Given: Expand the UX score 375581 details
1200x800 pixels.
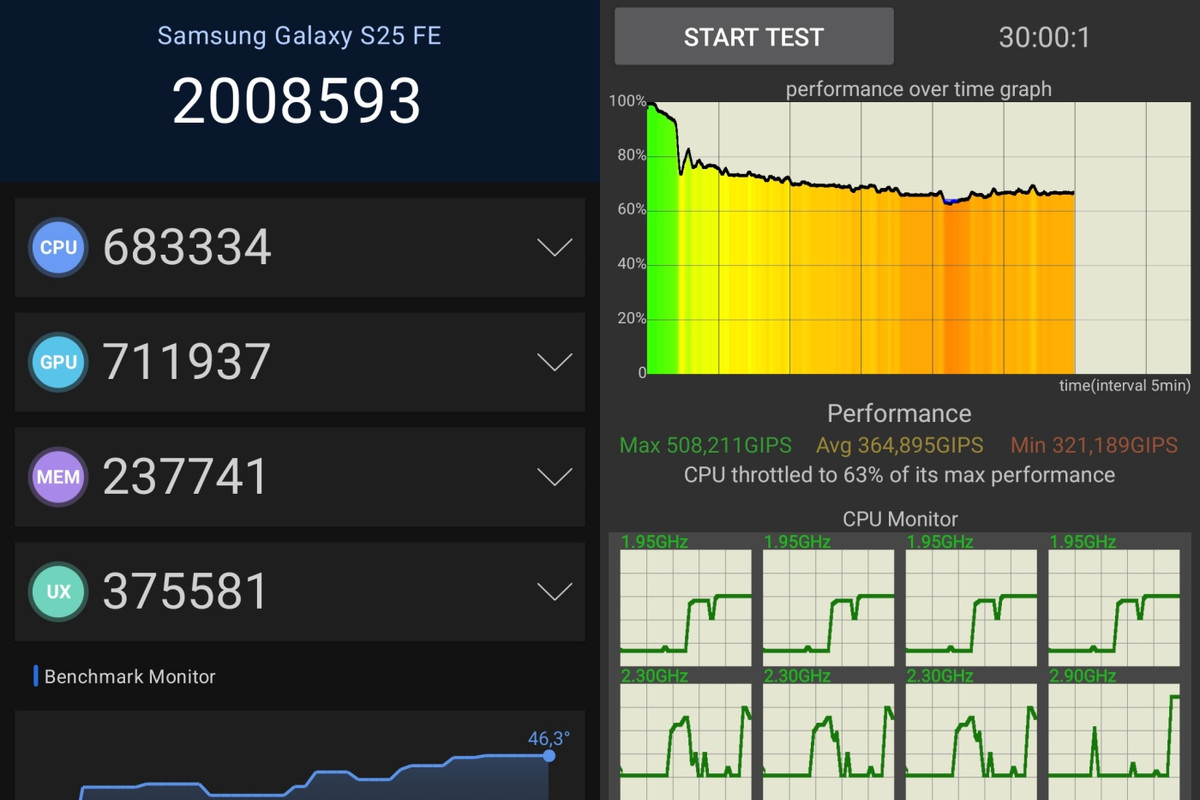Looking at the screenshot, I should coord(554,591).
